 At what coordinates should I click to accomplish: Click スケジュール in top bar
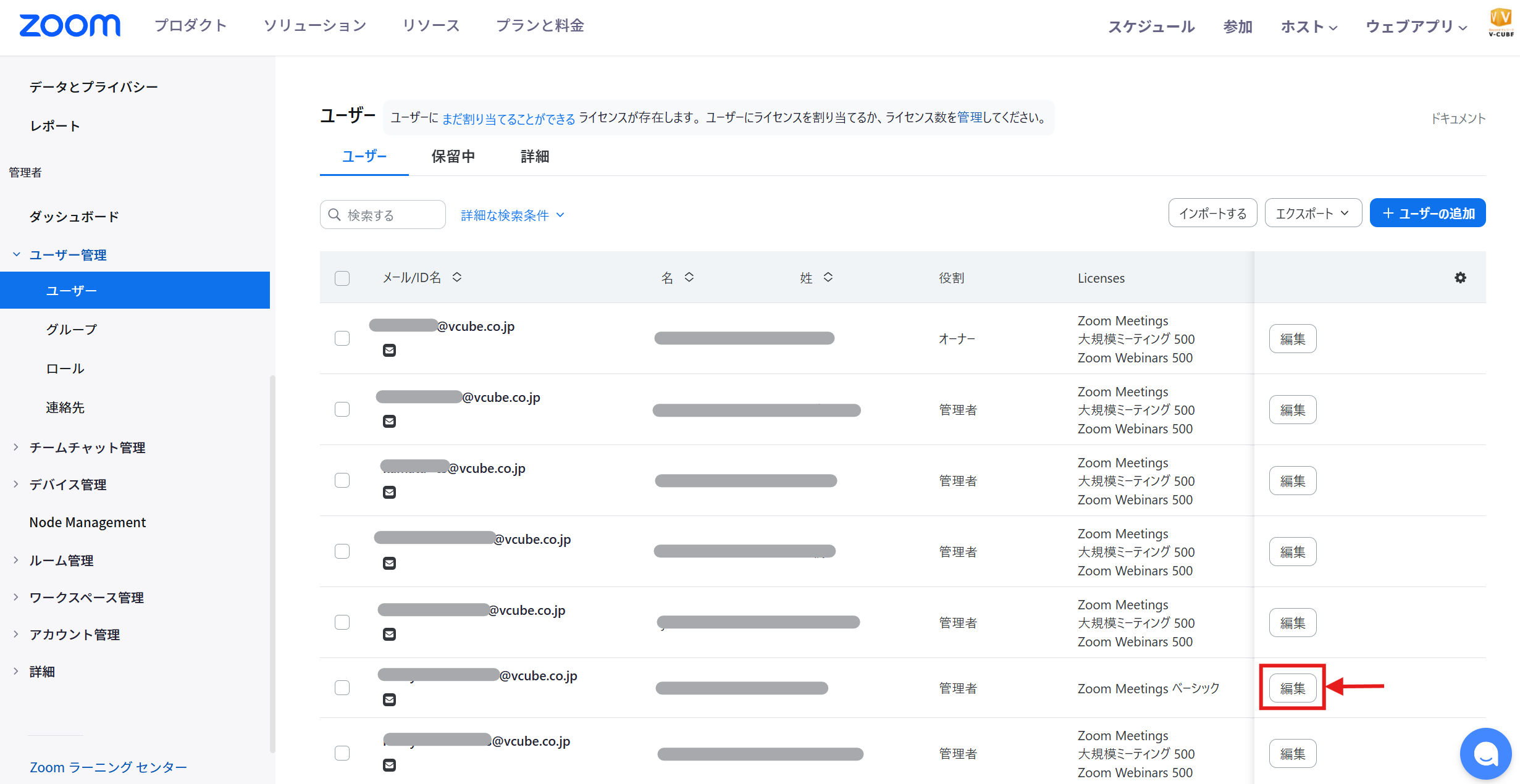click(x=1151, y=27)
